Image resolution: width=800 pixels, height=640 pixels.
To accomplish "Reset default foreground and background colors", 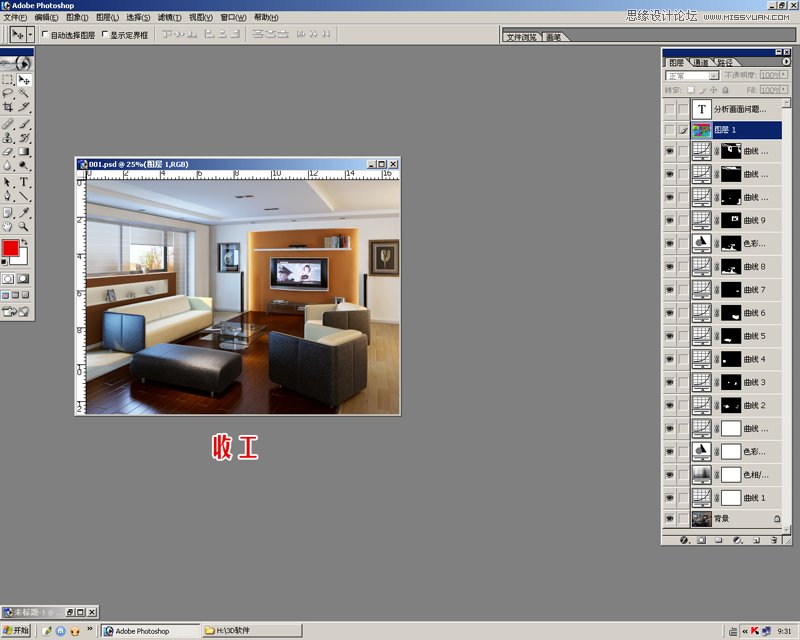I will click(x=5, y=262).
